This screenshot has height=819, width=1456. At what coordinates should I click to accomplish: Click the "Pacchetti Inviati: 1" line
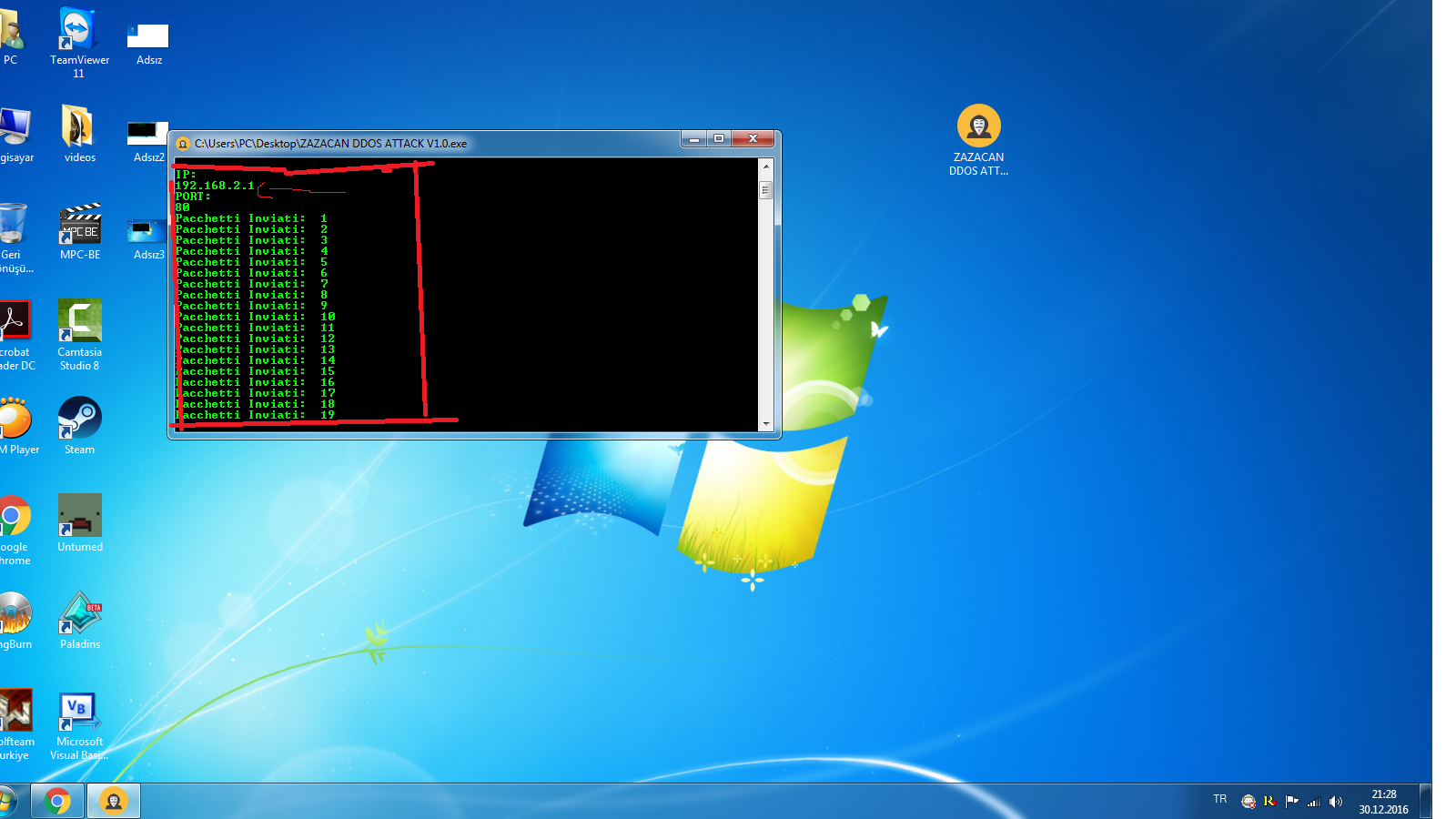pos(251,218)
